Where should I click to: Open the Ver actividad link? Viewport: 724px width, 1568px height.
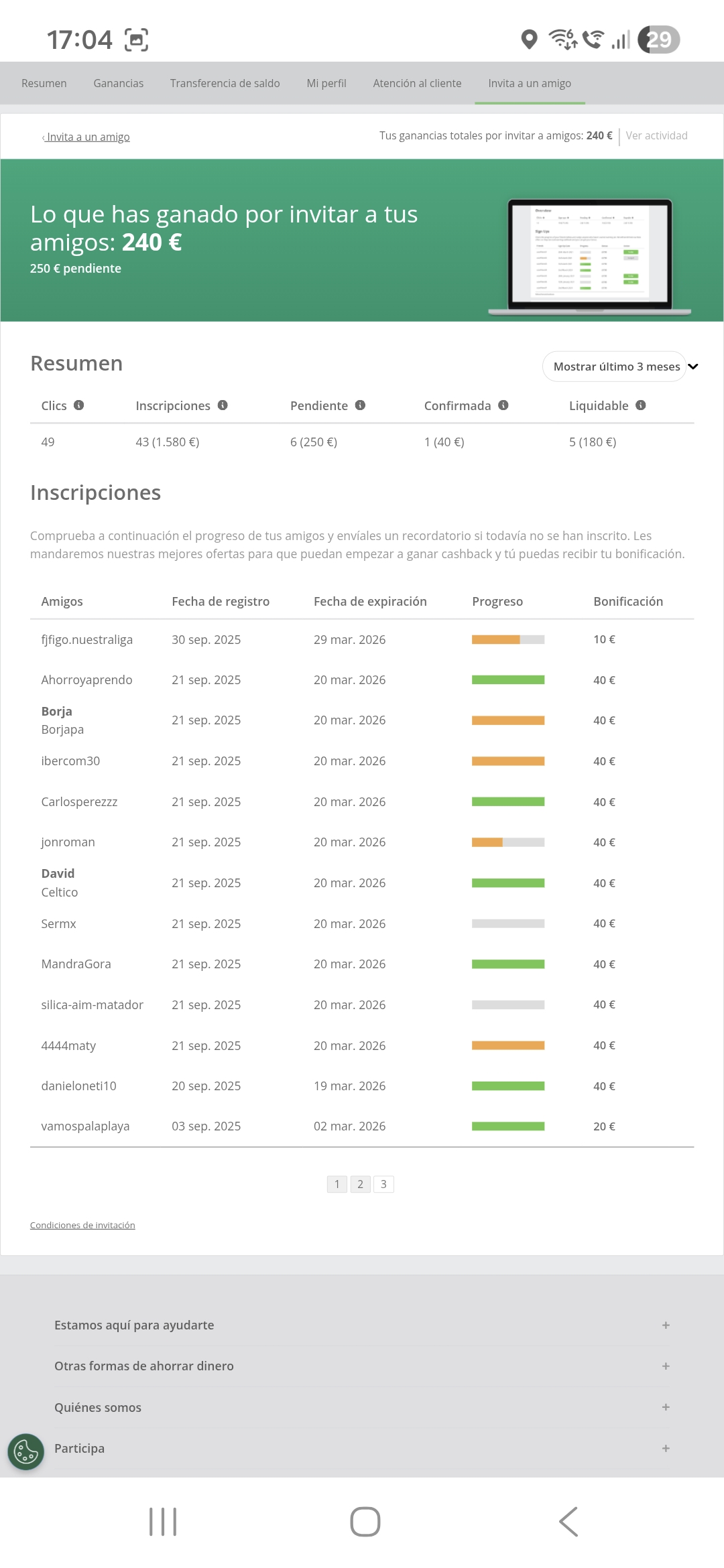click(656, 135)
